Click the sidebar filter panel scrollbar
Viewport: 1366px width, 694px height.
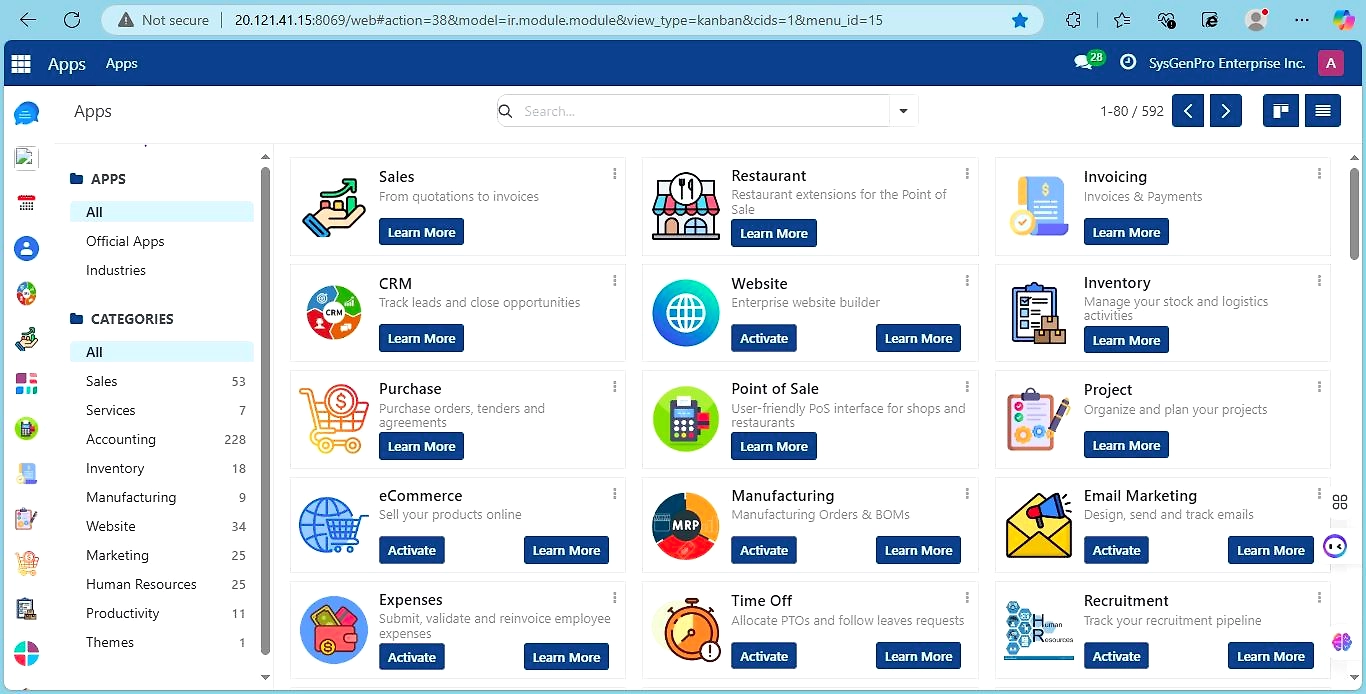click(x=265, y=410)
